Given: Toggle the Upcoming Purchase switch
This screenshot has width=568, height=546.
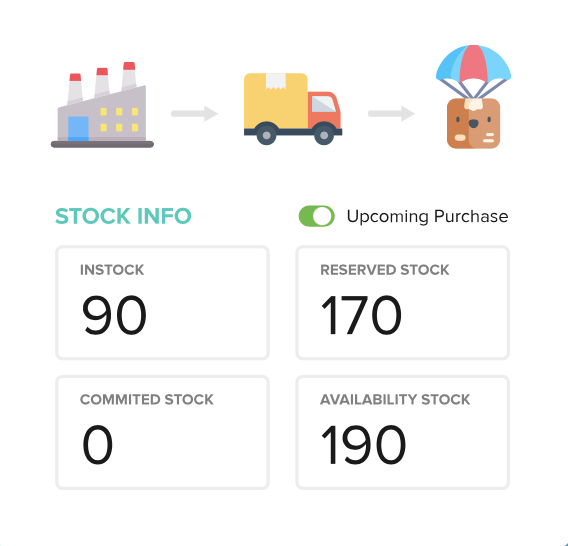Looking at the screenshot, I should point(316,216).
